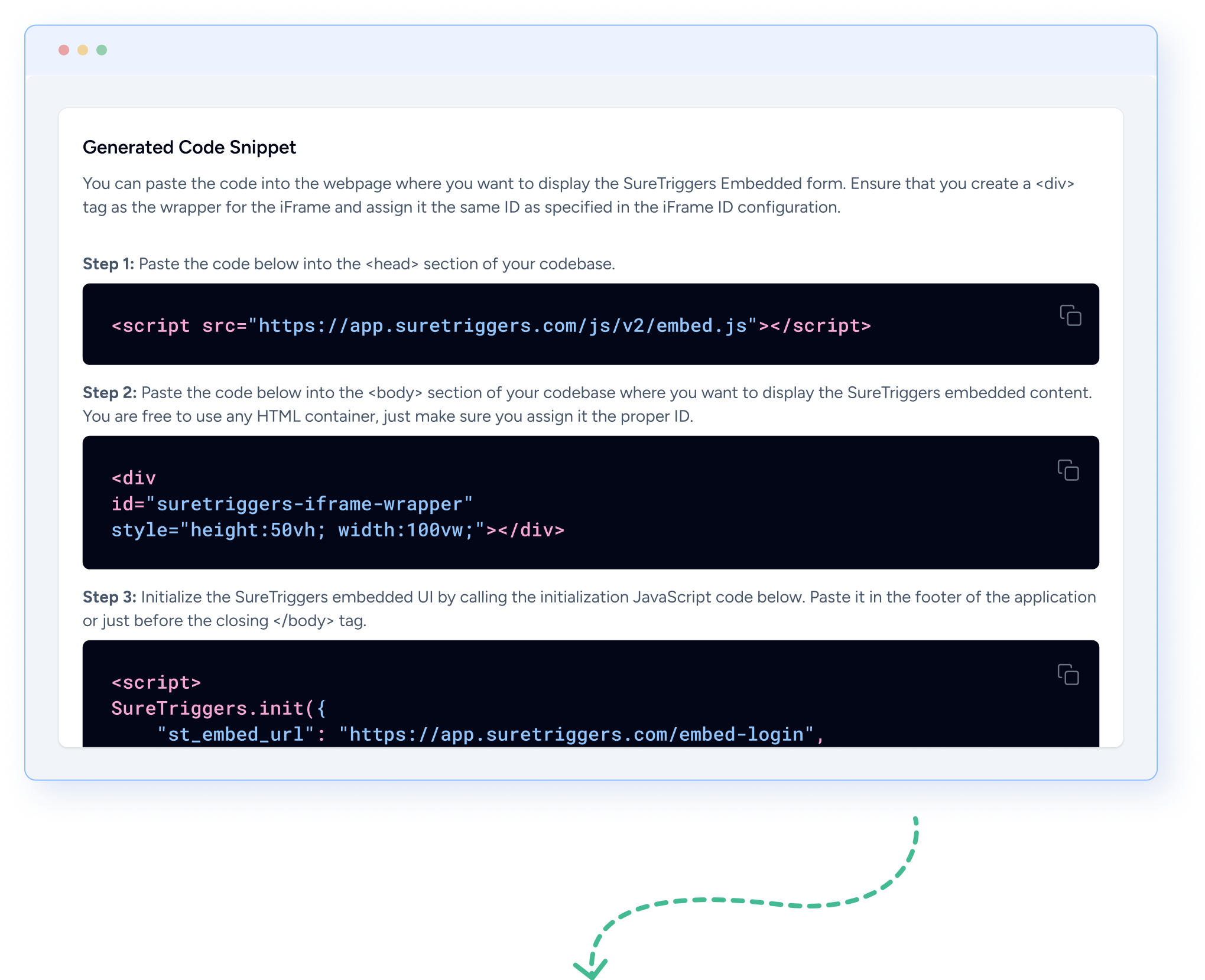
Task: Copy the Step 2 div wrapper code
Action: pos(1068,470)
